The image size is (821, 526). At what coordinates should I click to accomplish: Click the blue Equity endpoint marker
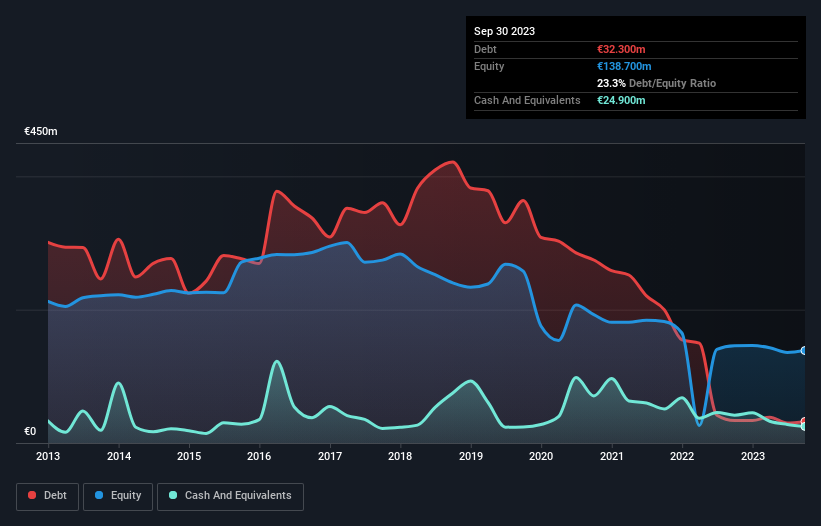[804, 351]
